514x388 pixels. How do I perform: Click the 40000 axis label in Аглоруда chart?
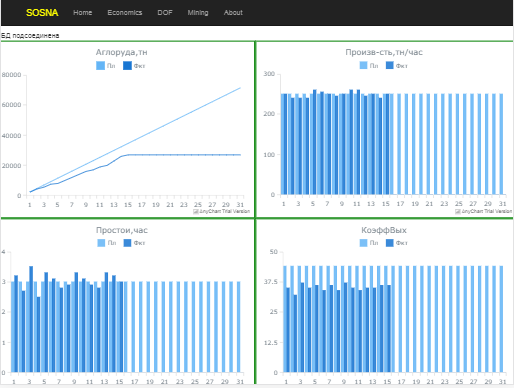coord(11,136)
